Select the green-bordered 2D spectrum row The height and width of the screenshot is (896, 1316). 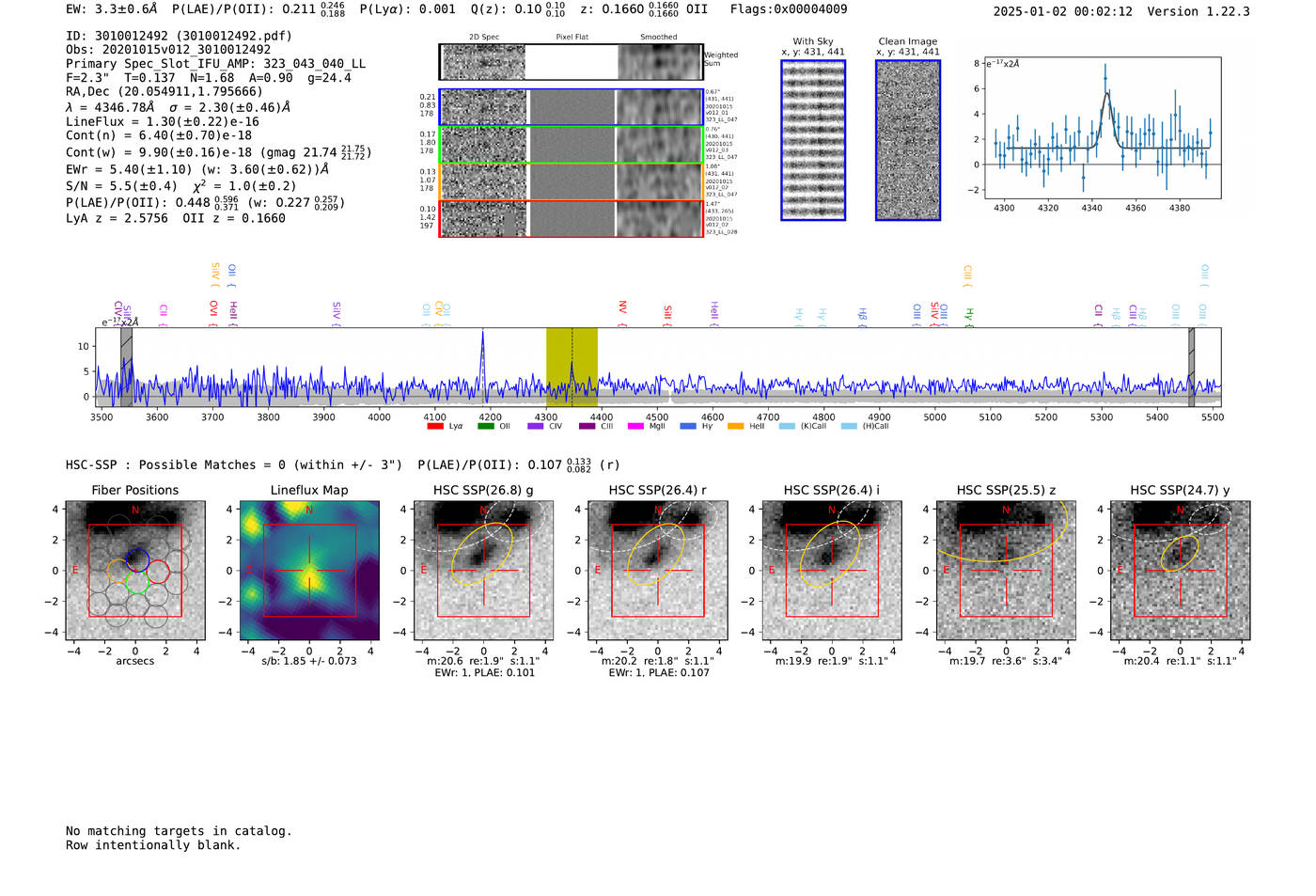pyautogui.click(x=571, y=144)
